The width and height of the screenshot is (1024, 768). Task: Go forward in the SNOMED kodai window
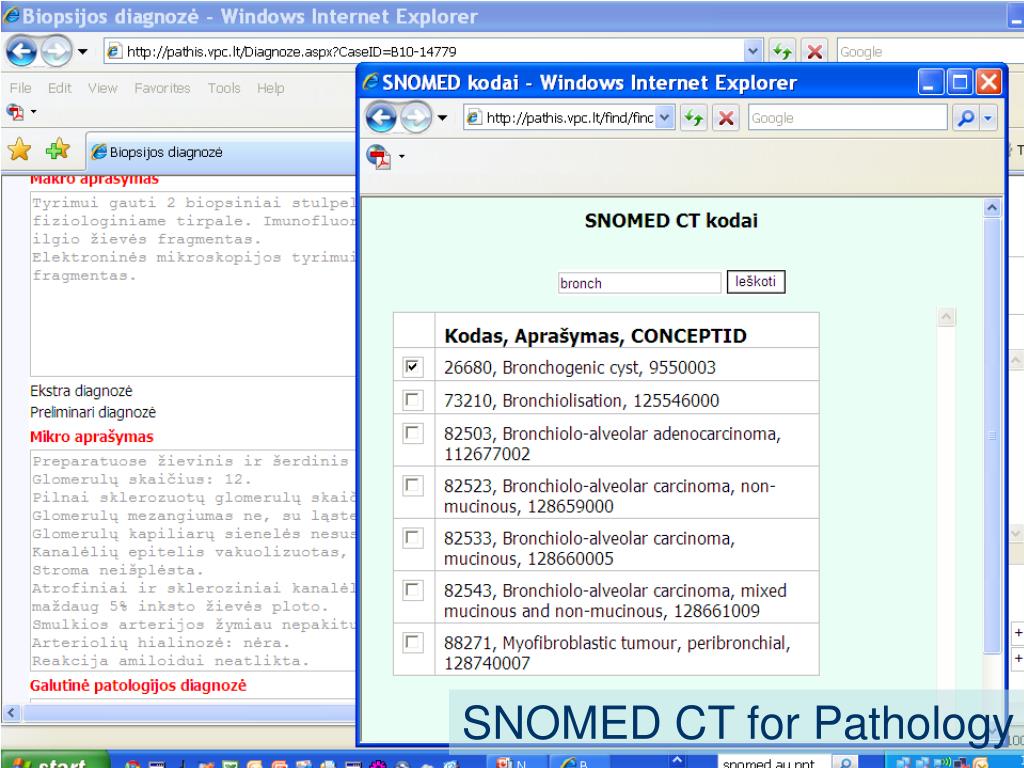click(416, 118)
